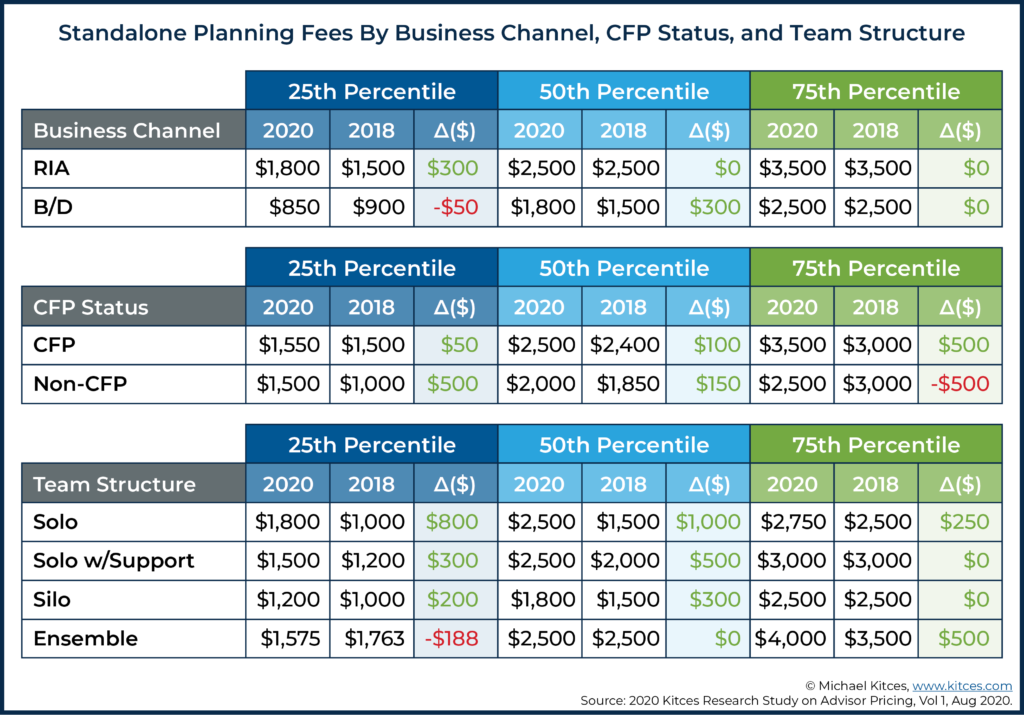Viewport: 1024px width, 715px height.
Task: Click the red -$500 Non-CFP change value
Action: point(959,383)
